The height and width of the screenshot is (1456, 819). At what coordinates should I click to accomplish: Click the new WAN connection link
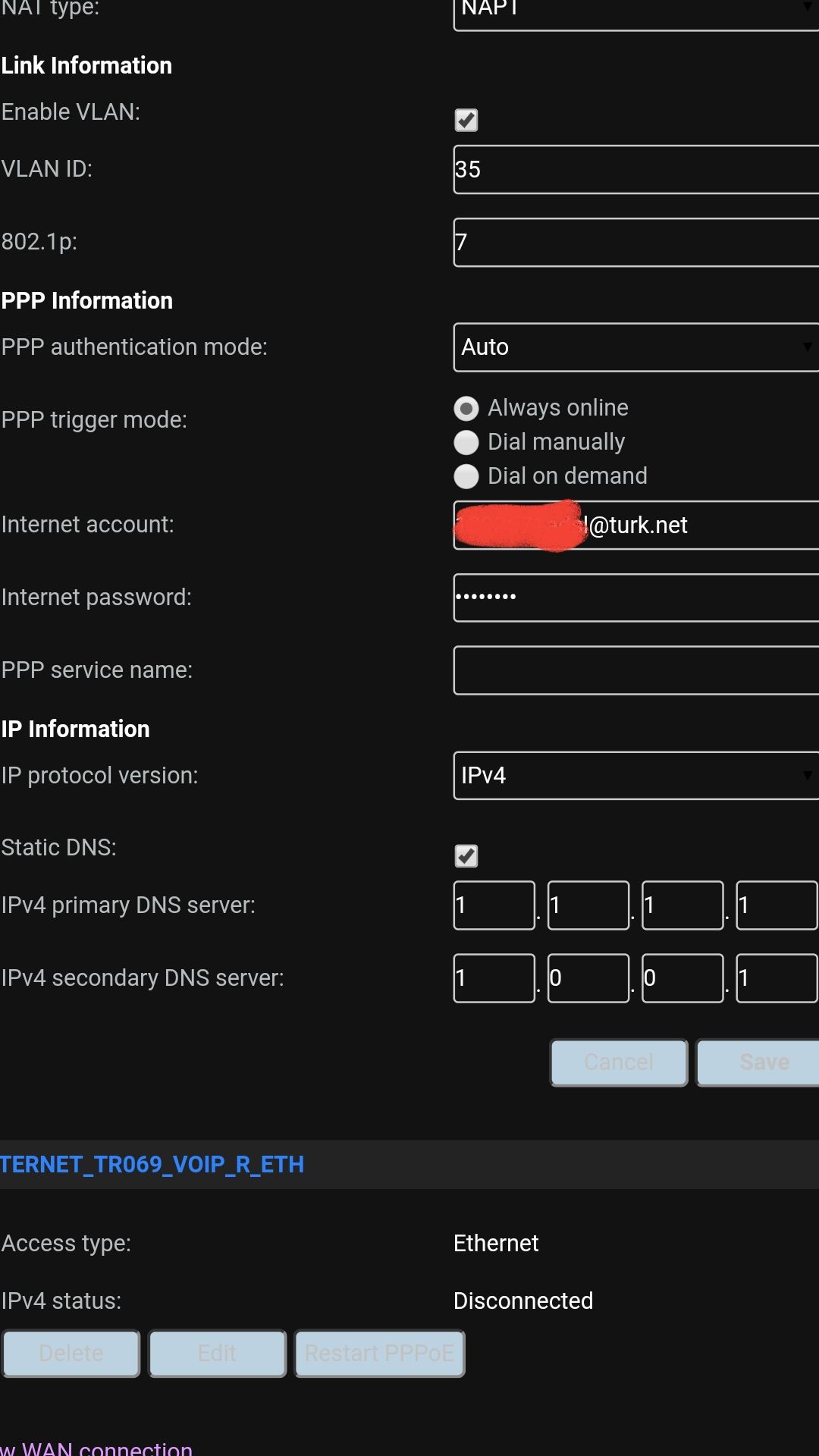(96, 1448)
